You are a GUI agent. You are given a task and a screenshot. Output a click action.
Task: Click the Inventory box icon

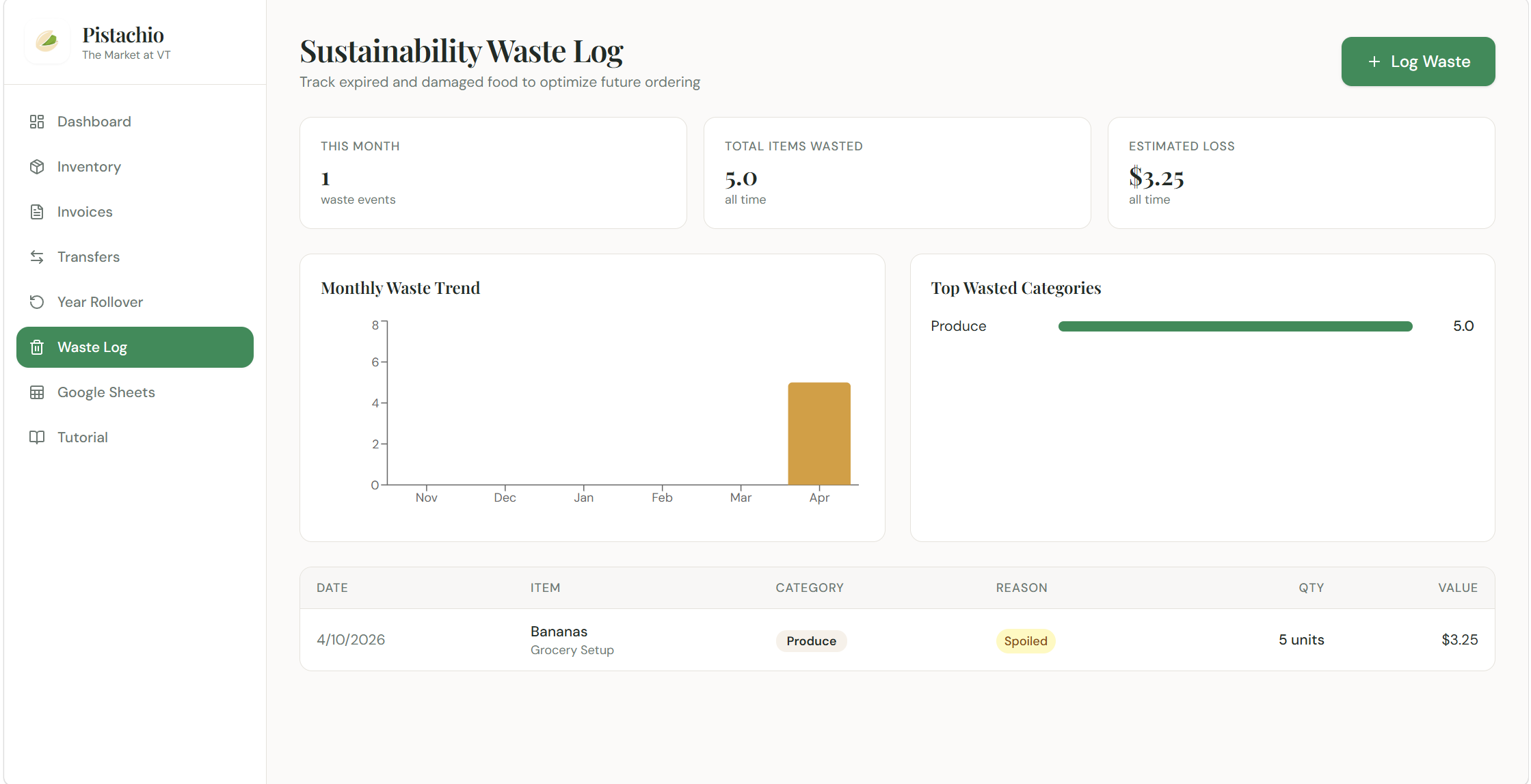[x=37, y=167]
